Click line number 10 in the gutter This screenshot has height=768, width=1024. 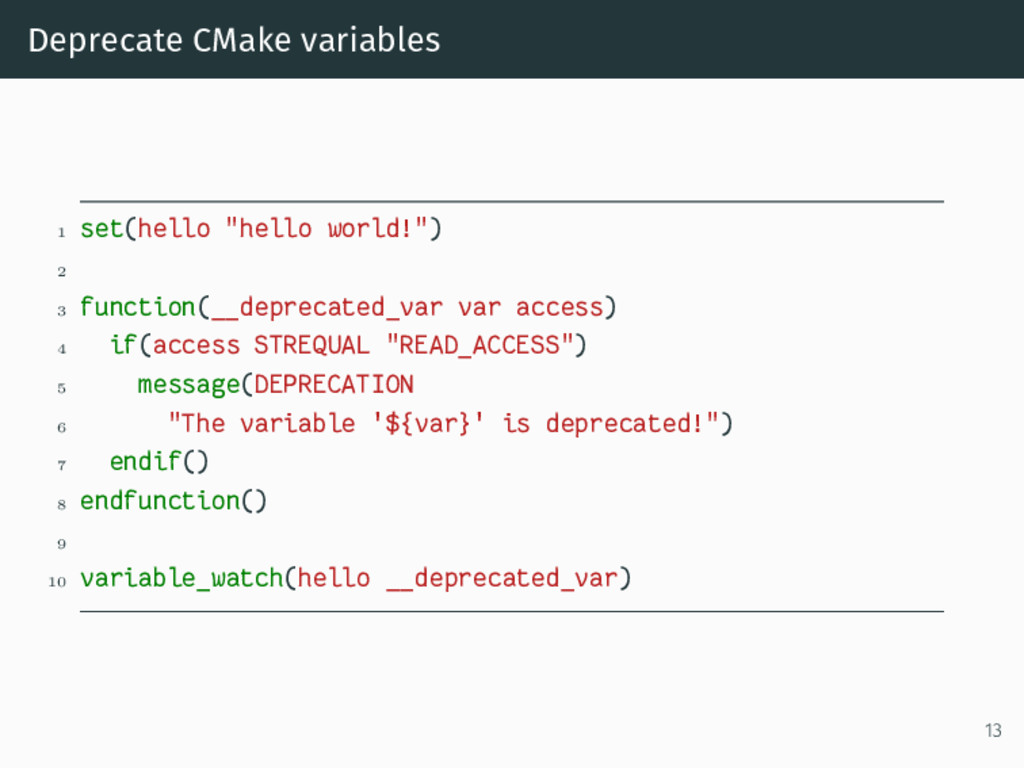pyautogui.click(x=57, y=581)
